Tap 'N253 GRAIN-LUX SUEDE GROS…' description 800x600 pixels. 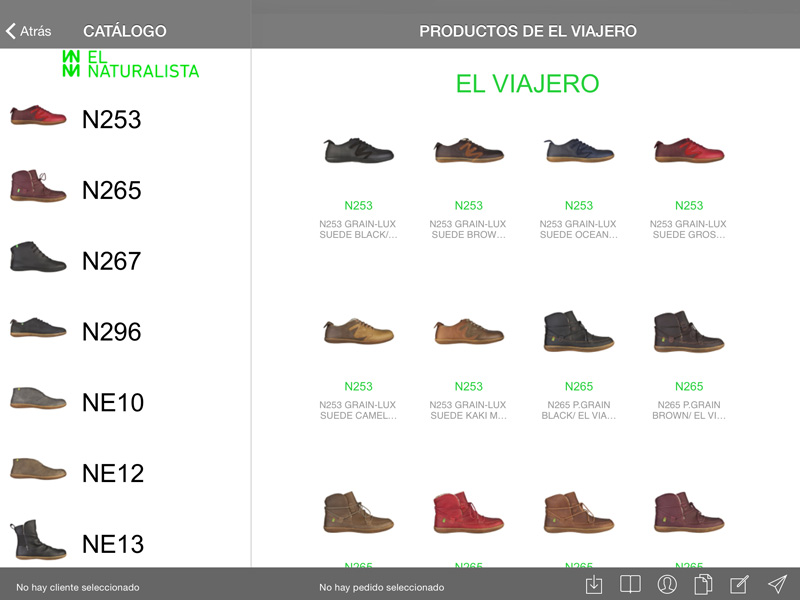coord(689,229)
